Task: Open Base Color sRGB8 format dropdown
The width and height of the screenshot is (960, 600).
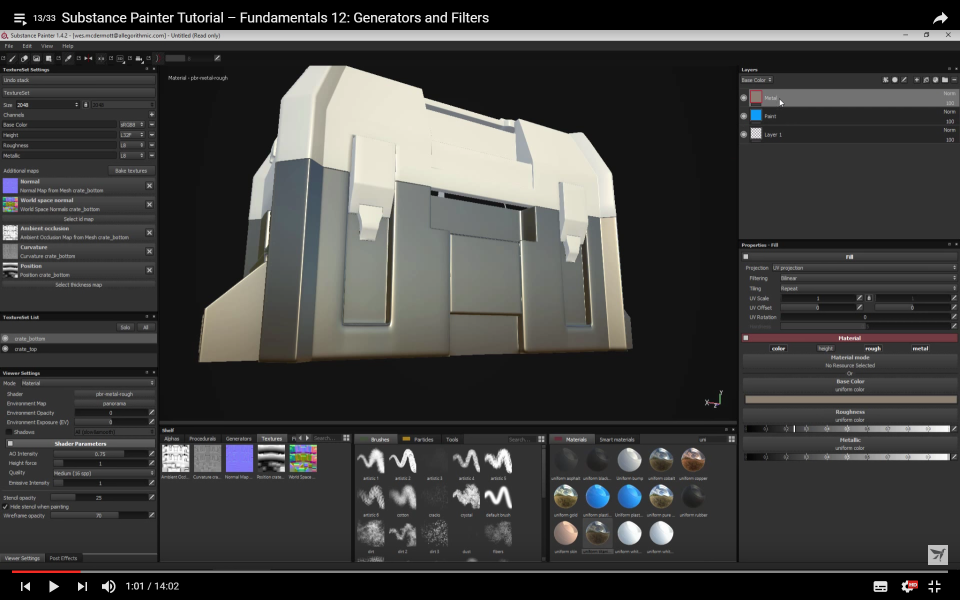Action: [x=132, y=125]
